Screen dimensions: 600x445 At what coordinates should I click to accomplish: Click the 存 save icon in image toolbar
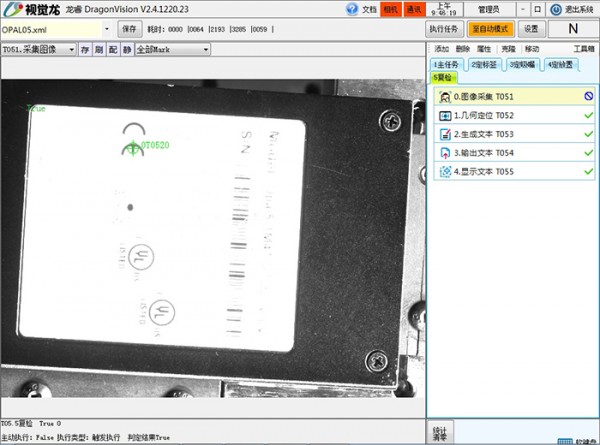(86, 48)
